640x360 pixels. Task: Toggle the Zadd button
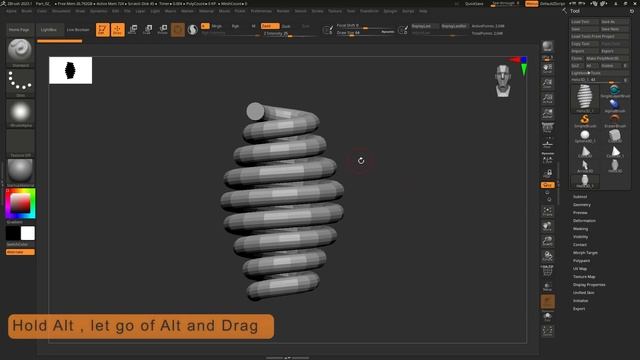(x=270, y=26)
